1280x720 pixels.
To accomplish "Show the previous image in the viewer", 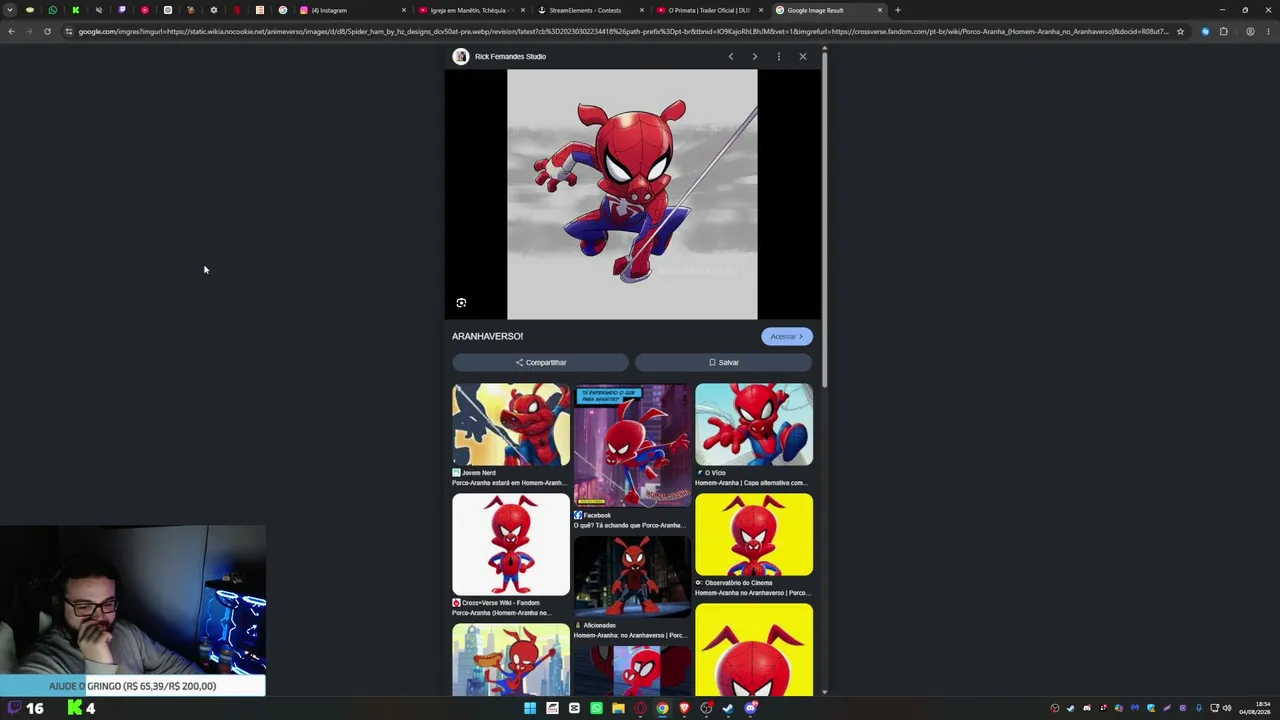I will (731, 56).
